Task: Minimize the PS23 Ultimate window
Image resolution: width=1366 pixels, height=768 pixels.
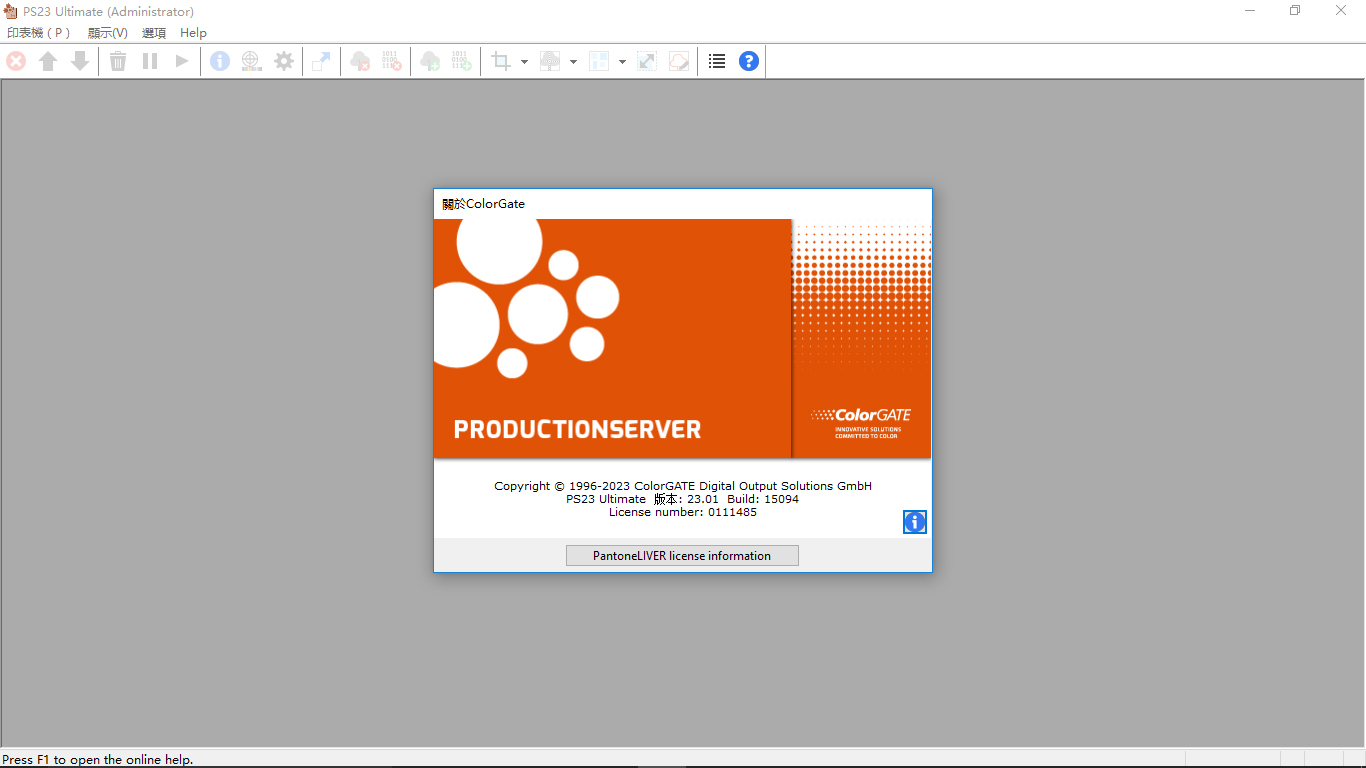Action: 1250,11
